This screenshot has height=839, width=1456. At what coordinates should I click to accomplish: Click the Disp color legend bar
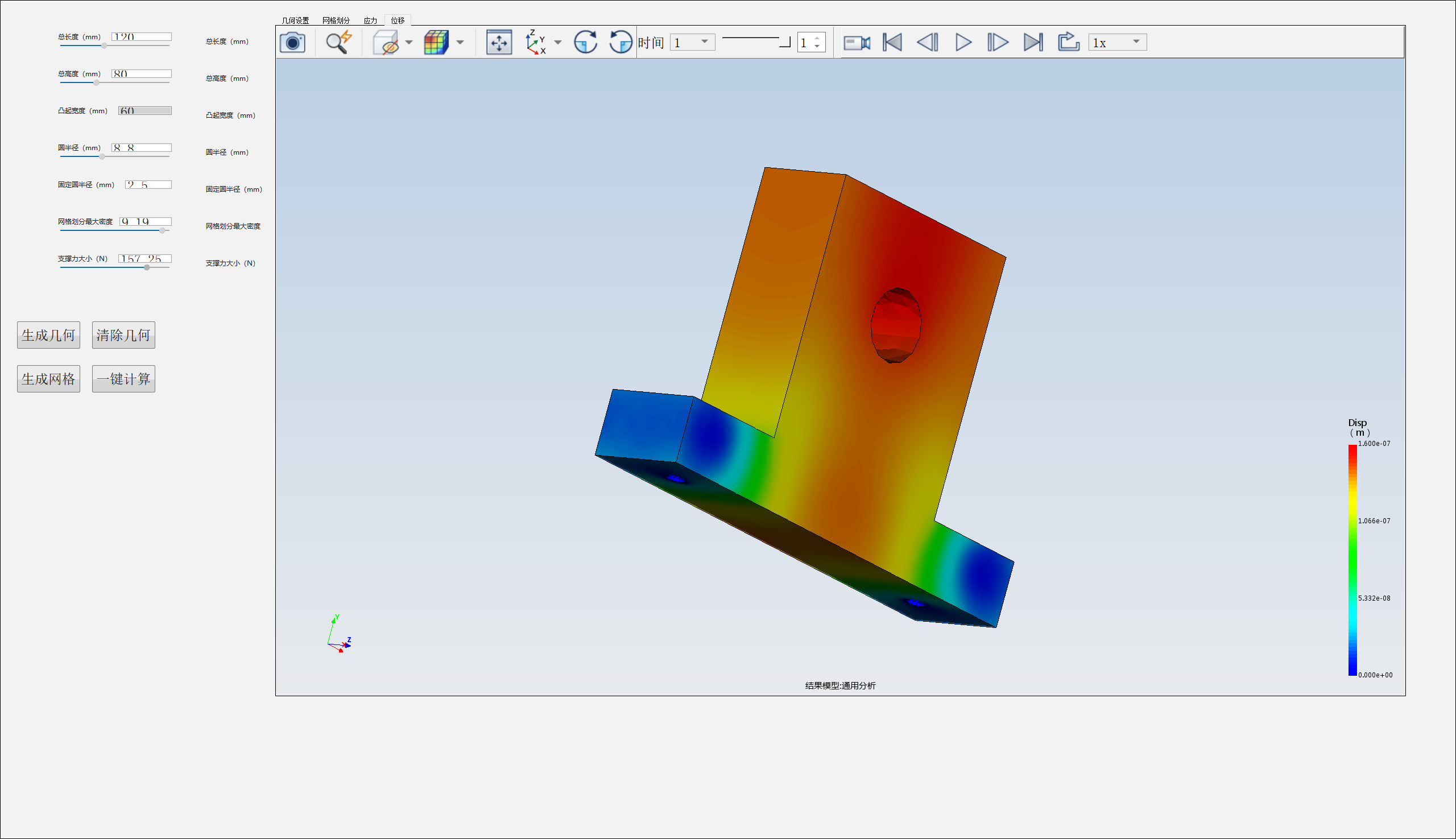(1352, 560)
